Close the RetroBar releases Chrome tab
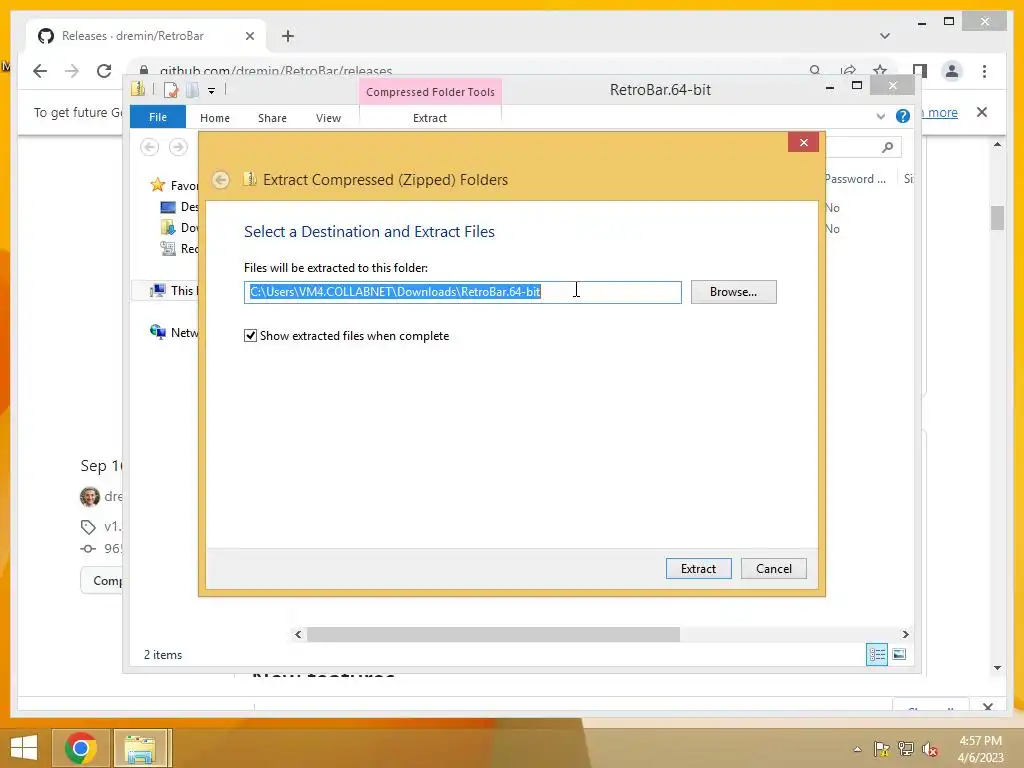 click(x=249, y=36)
